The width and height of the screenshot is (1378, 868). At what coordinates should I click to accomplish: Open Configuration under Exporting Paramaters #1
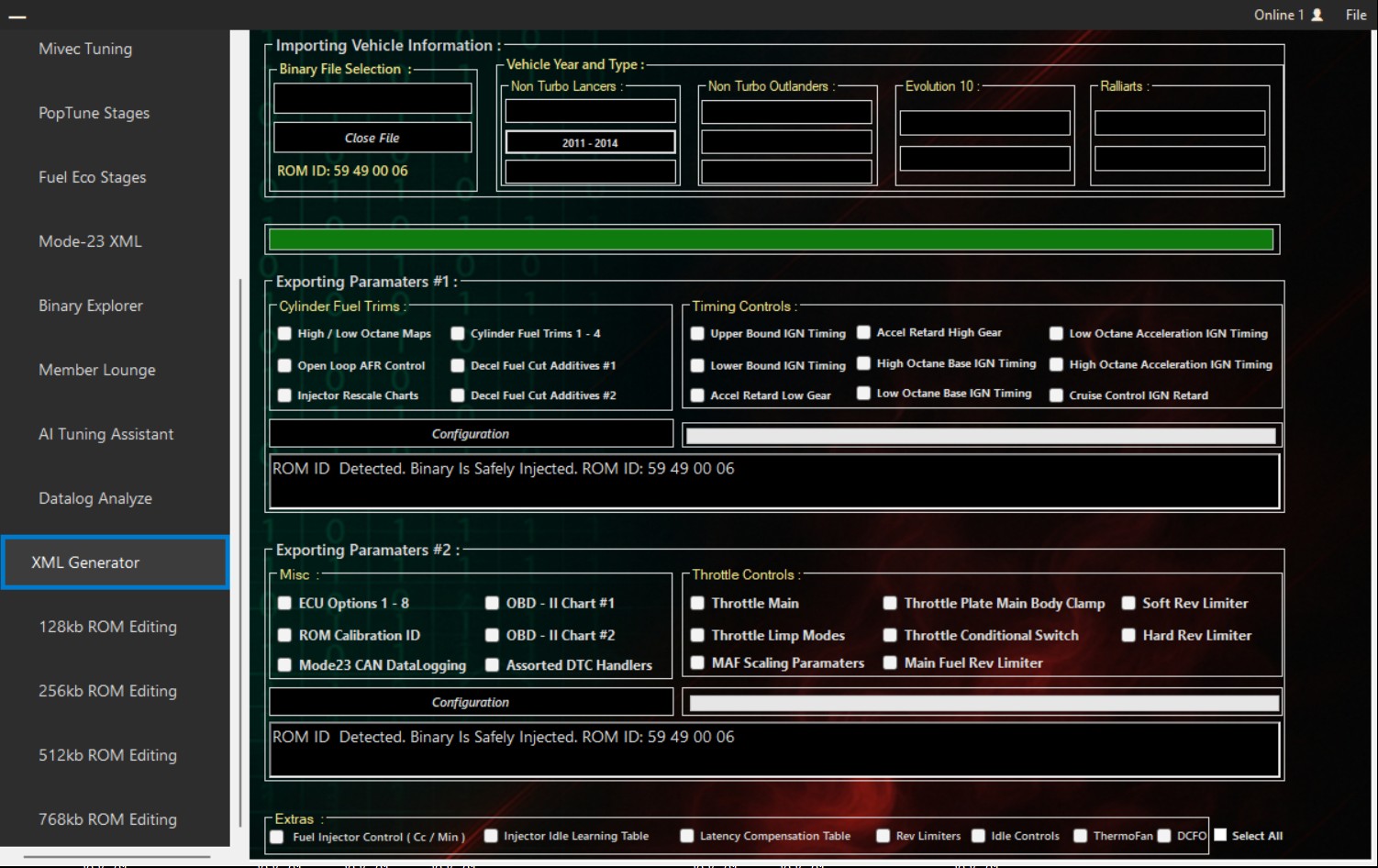click(470, 433)
